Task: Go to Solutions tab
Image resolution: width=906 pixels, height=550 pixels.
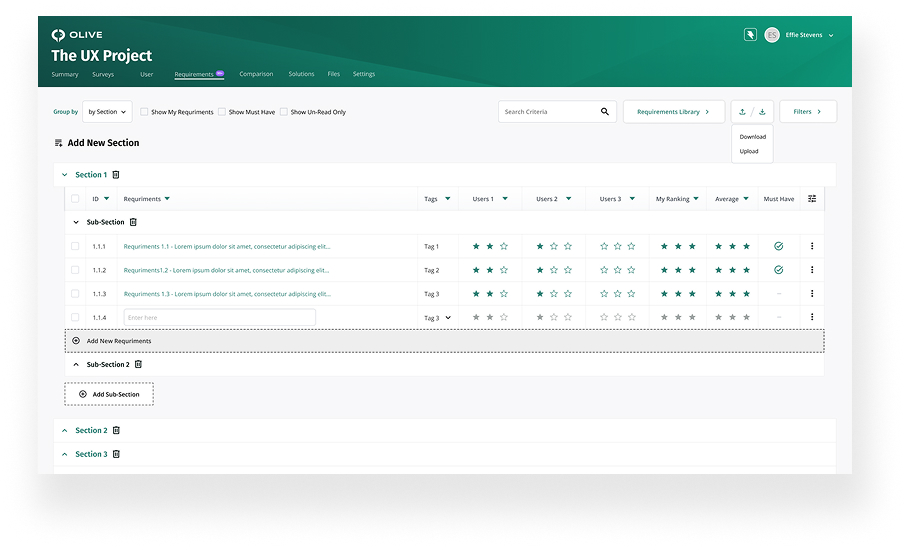Action: [302, 74]
